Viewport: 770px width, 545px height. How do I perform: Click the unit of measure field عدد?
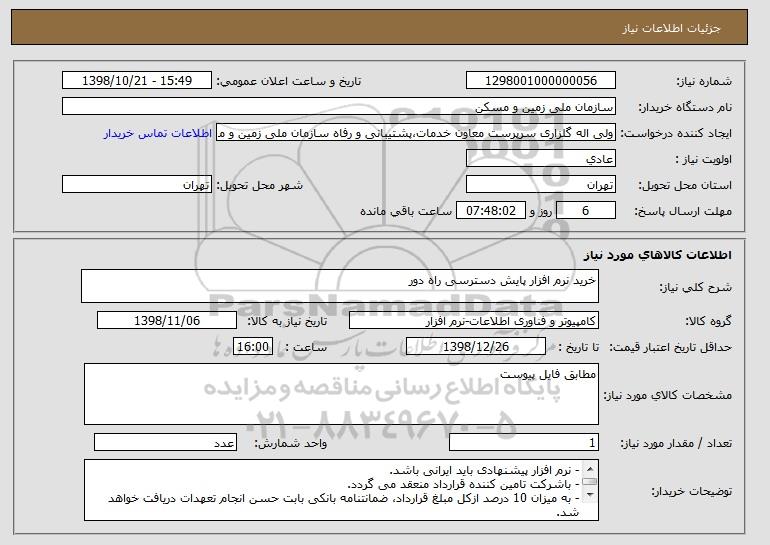165,442
